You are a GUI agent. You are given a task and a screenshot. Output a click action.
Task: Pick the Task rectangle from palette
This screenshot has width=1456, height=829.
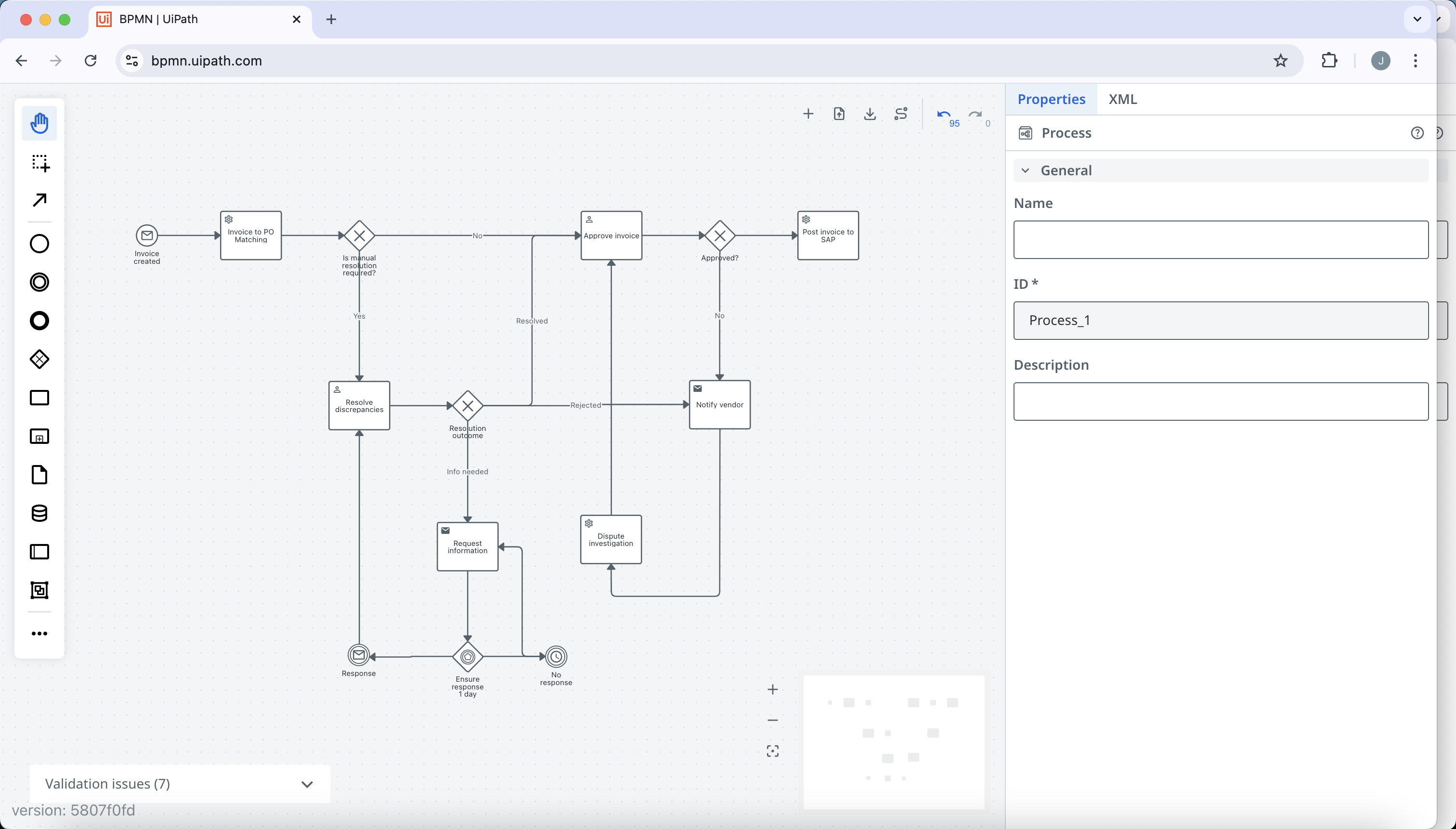(39, 398)
